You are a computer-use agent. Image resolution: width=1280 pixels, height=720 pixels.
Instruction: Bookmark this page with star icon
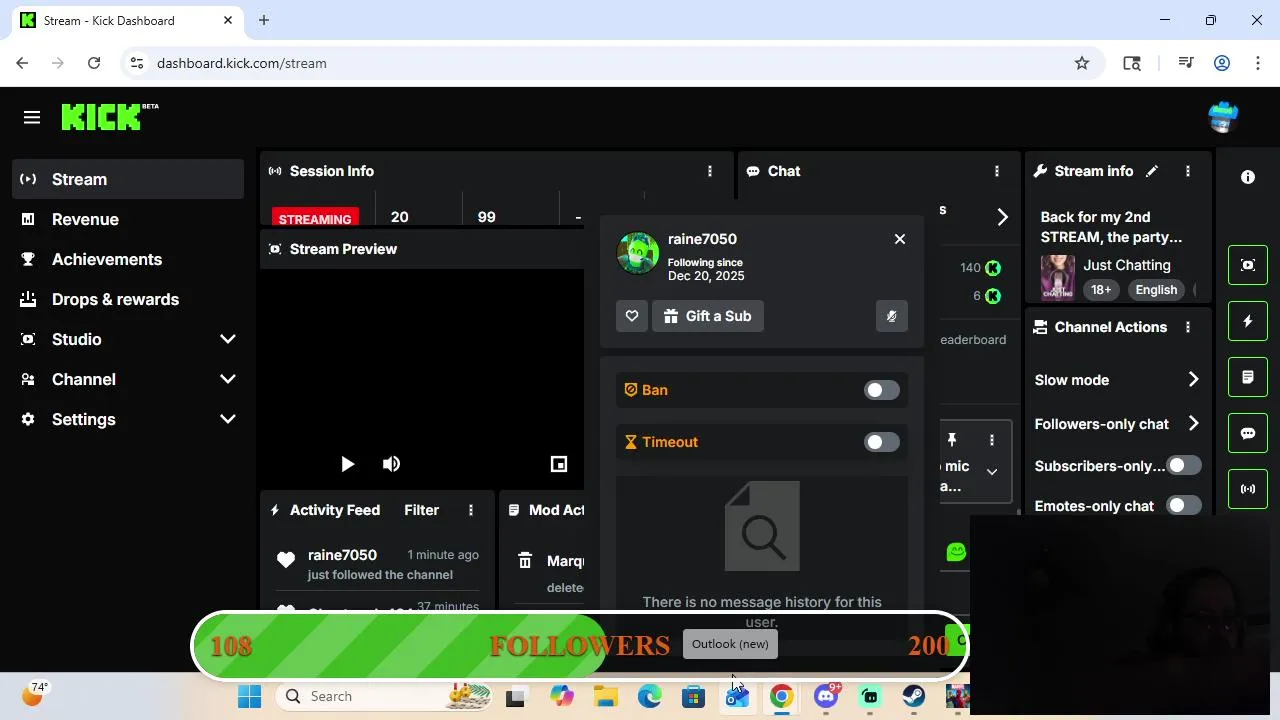(x=1081, y=63)
